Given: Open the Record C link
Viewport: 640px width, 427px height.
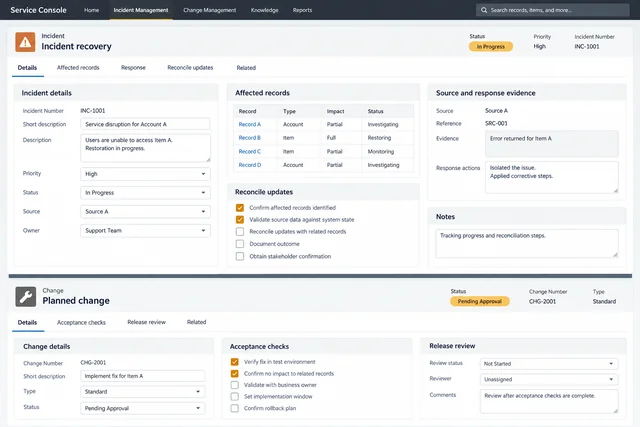Looking at the screenshot, I should (250, 151).
